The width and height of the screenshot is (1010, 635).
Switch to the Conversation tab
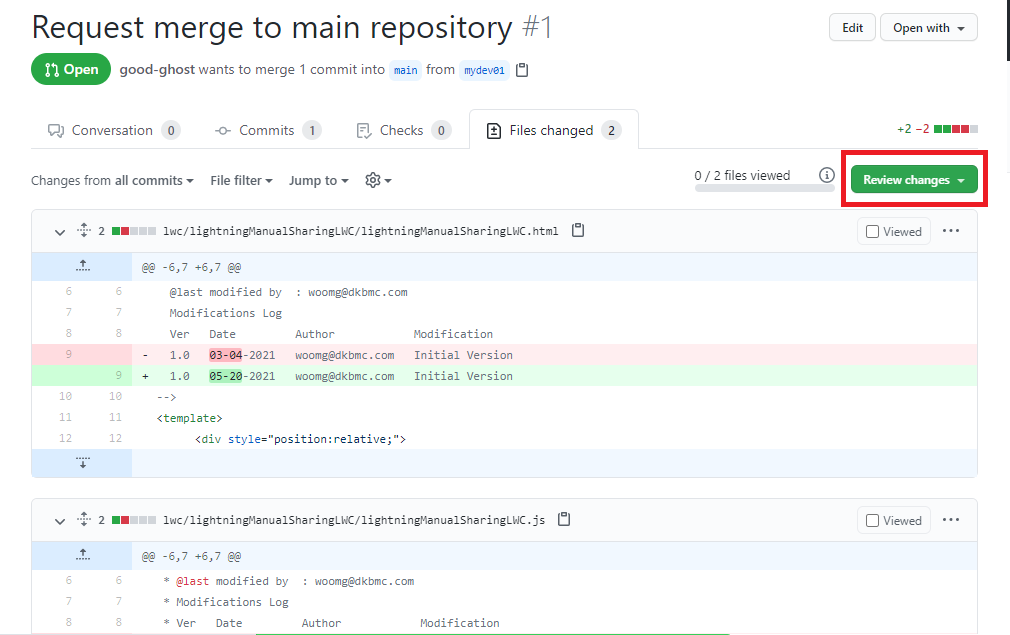[x=112, y=129]
